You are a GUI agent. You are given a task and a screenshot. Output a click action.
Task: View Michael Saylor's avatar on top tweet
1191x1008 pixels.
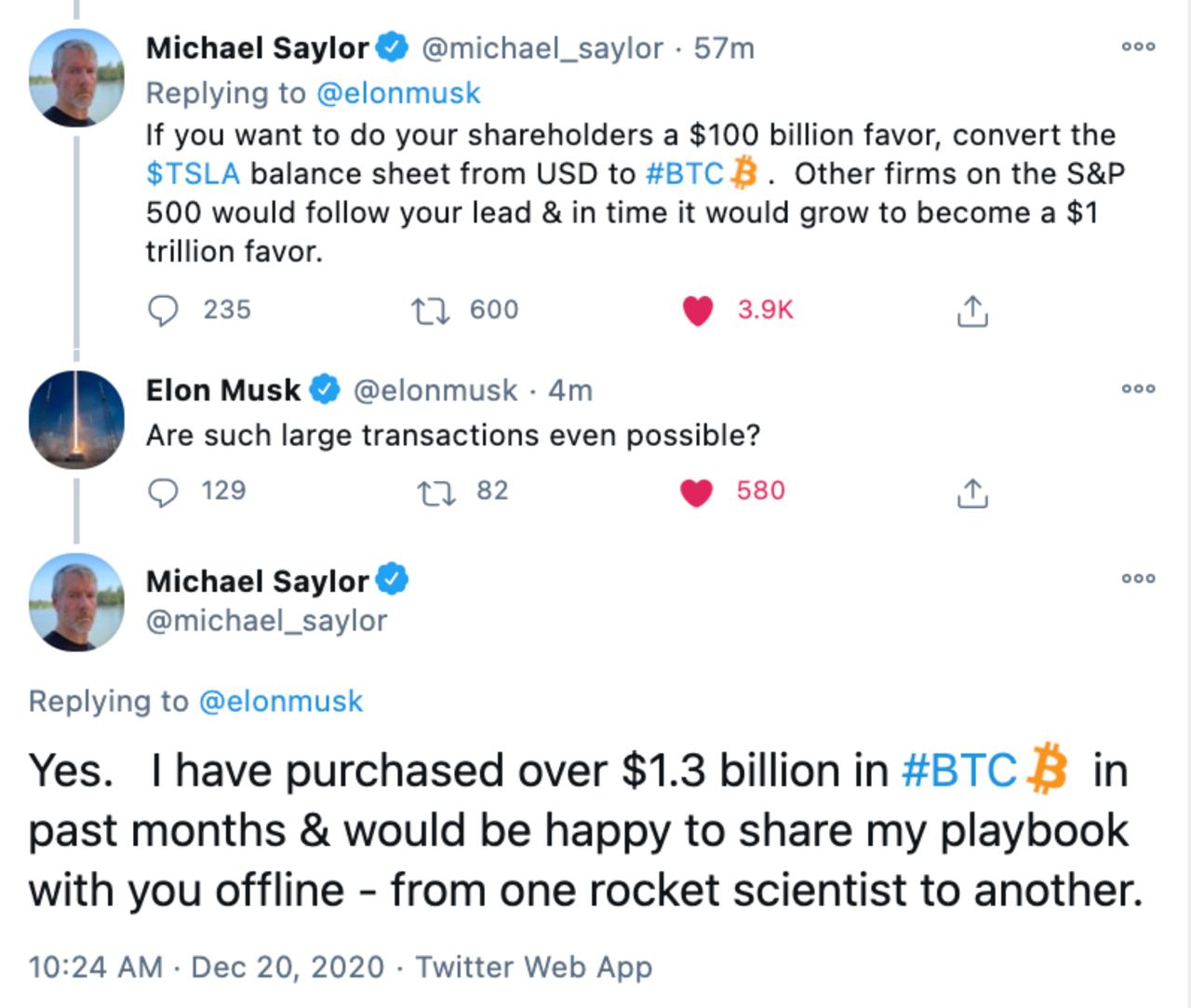[76, 77]
